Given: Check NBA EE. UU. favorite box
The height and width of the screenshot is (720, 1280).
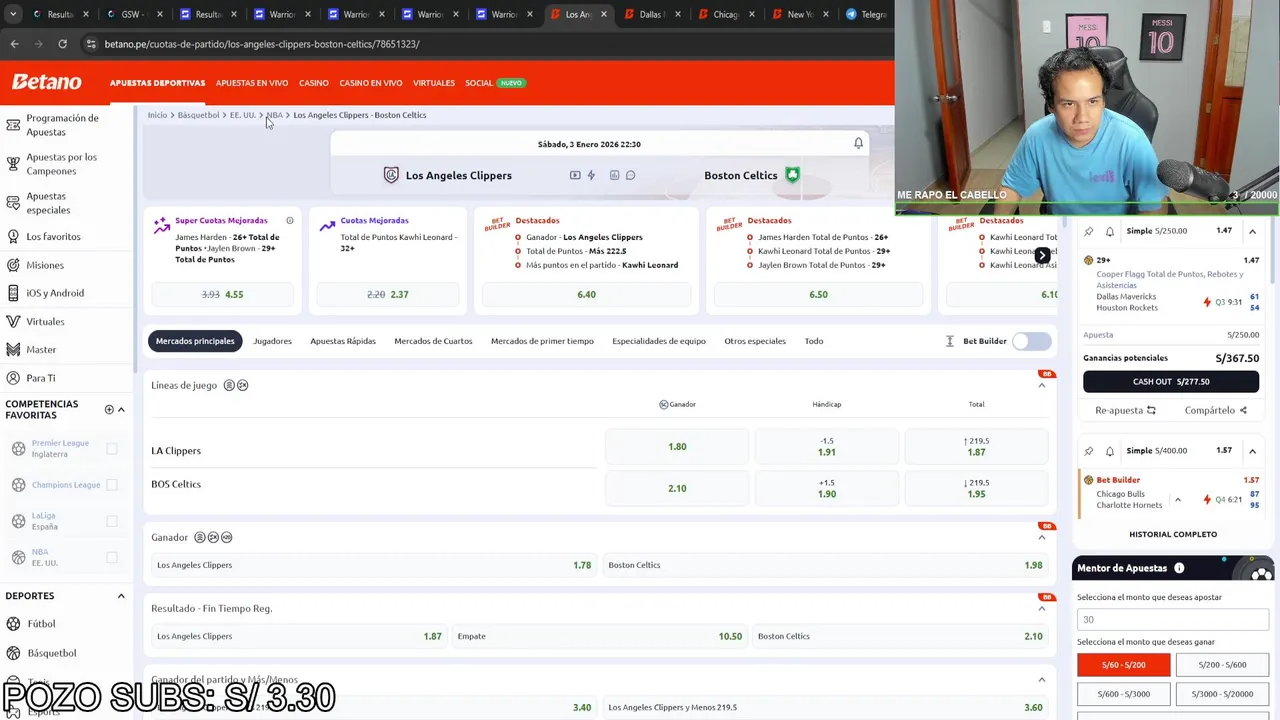Looking at the screenshot, I should pos(112,557).
